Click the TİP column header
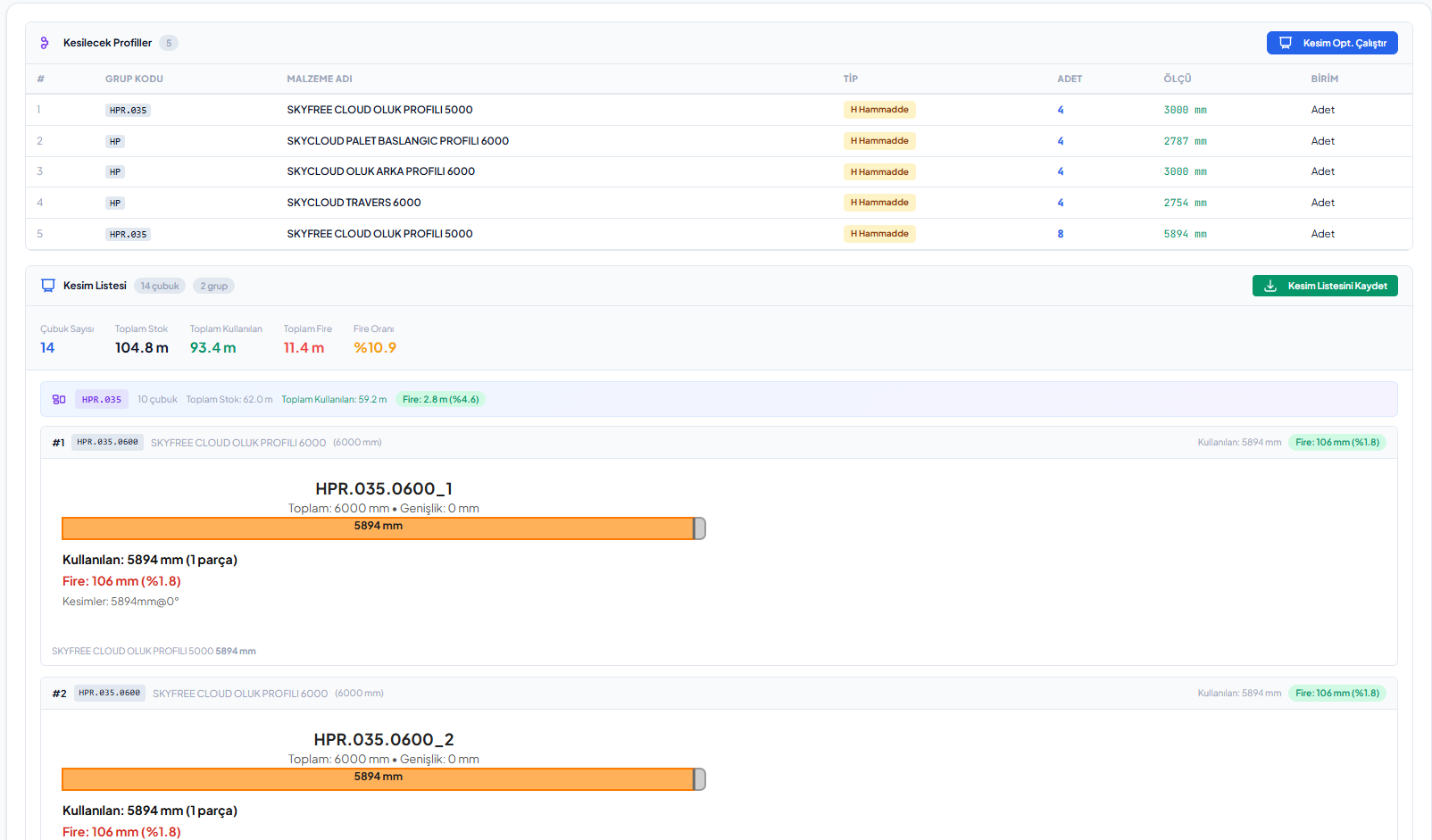This screenshot has width=1432, height=840. (x=851, y=79)
